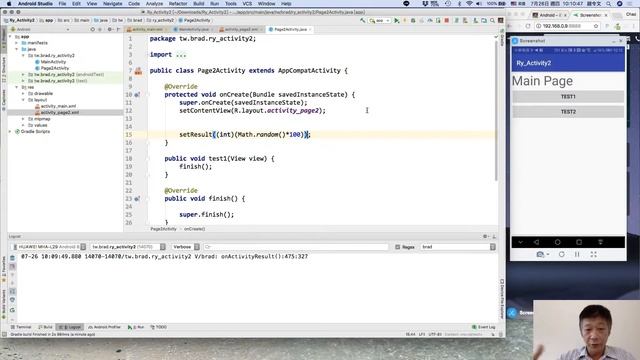Image resolution: width=640 pixels, height=360 pixels.
Task: Select activity_main.xml in the layout folder
Action: click(x=58, y=106)
